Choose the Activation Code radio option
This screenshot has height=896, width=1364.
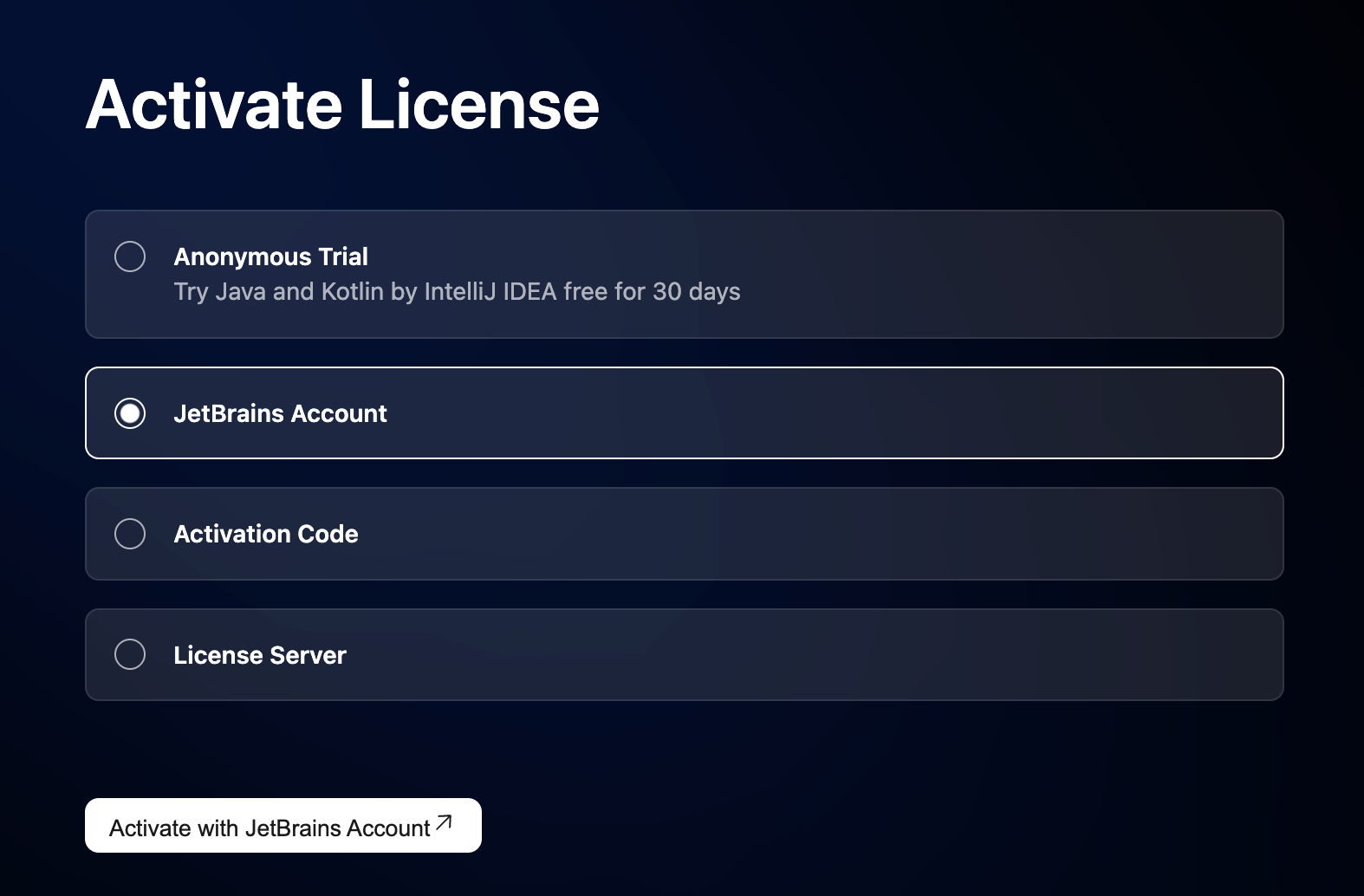point(130,534)
